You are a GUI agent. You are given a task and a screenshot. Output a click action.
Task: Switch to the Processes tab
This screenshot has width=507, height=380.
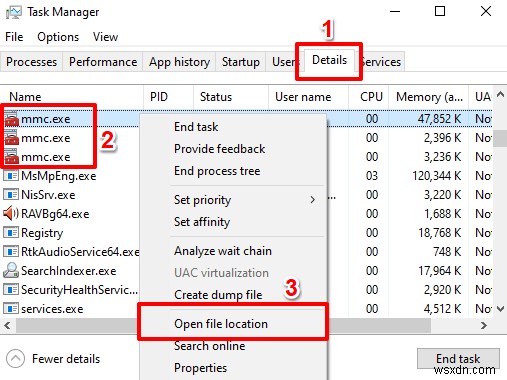tap(32, 62)
